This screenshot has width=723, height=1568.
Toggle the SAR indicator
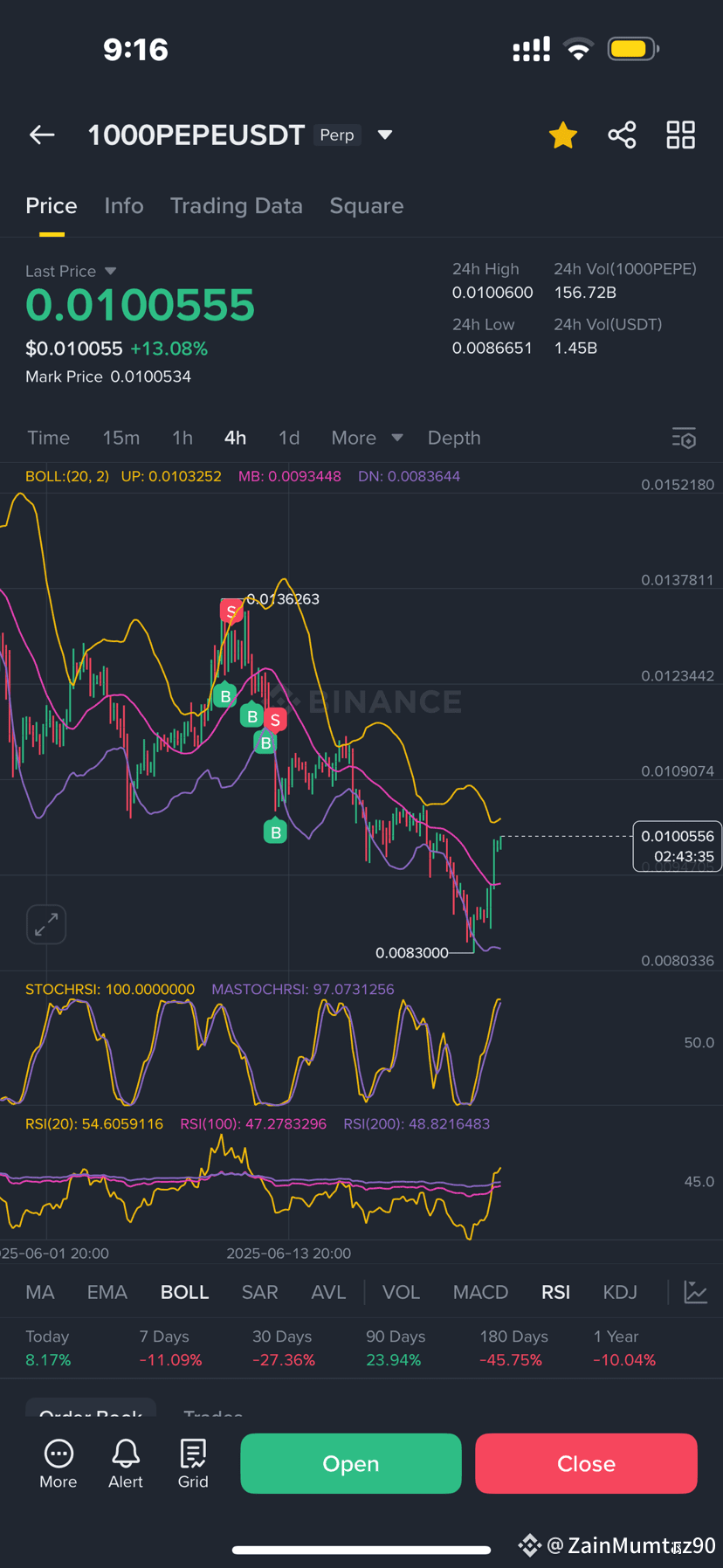260,1292
